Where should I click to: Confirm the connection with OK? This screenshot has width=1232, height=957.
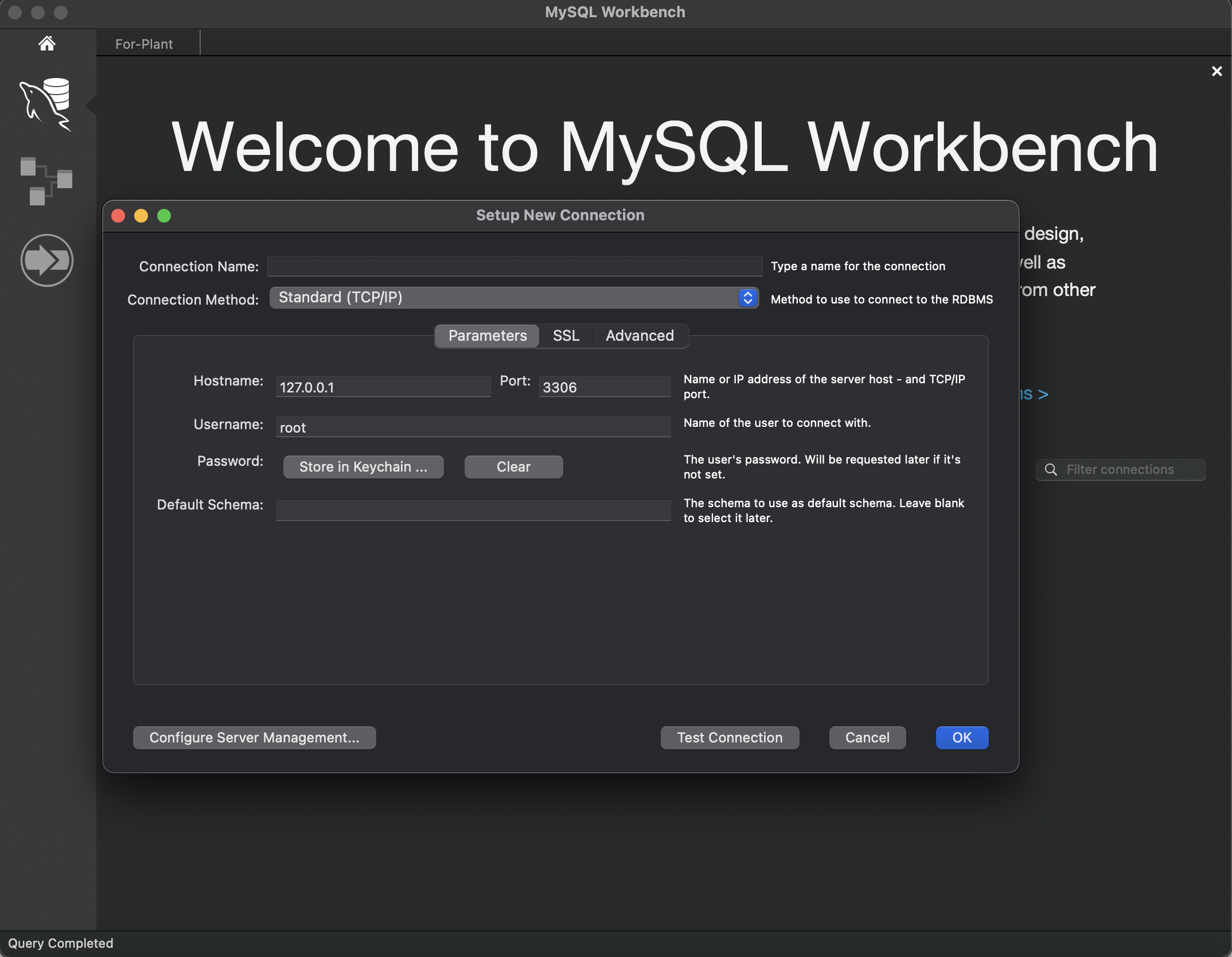click(961, 737)
